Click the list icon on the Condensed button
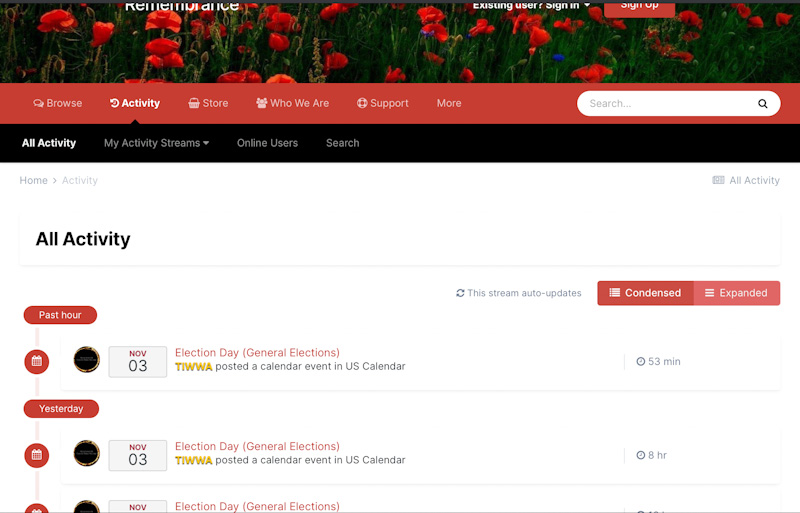This screenshot has height=513, width=800. click(x=615, y=293)
